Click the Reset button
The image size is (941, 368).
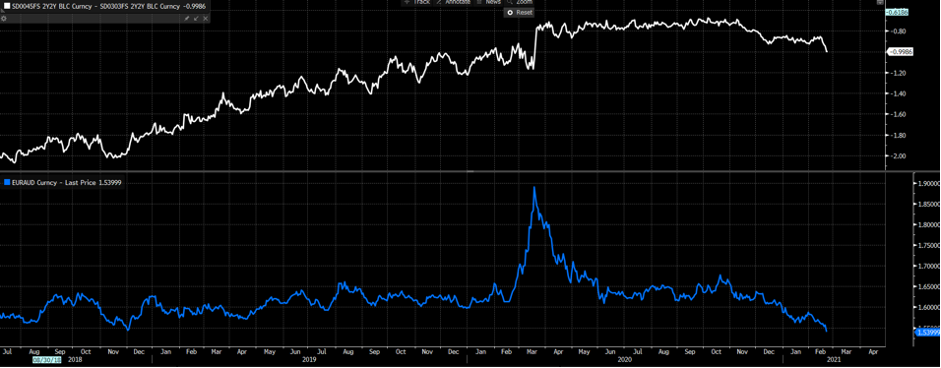click(x=520, y=13)
